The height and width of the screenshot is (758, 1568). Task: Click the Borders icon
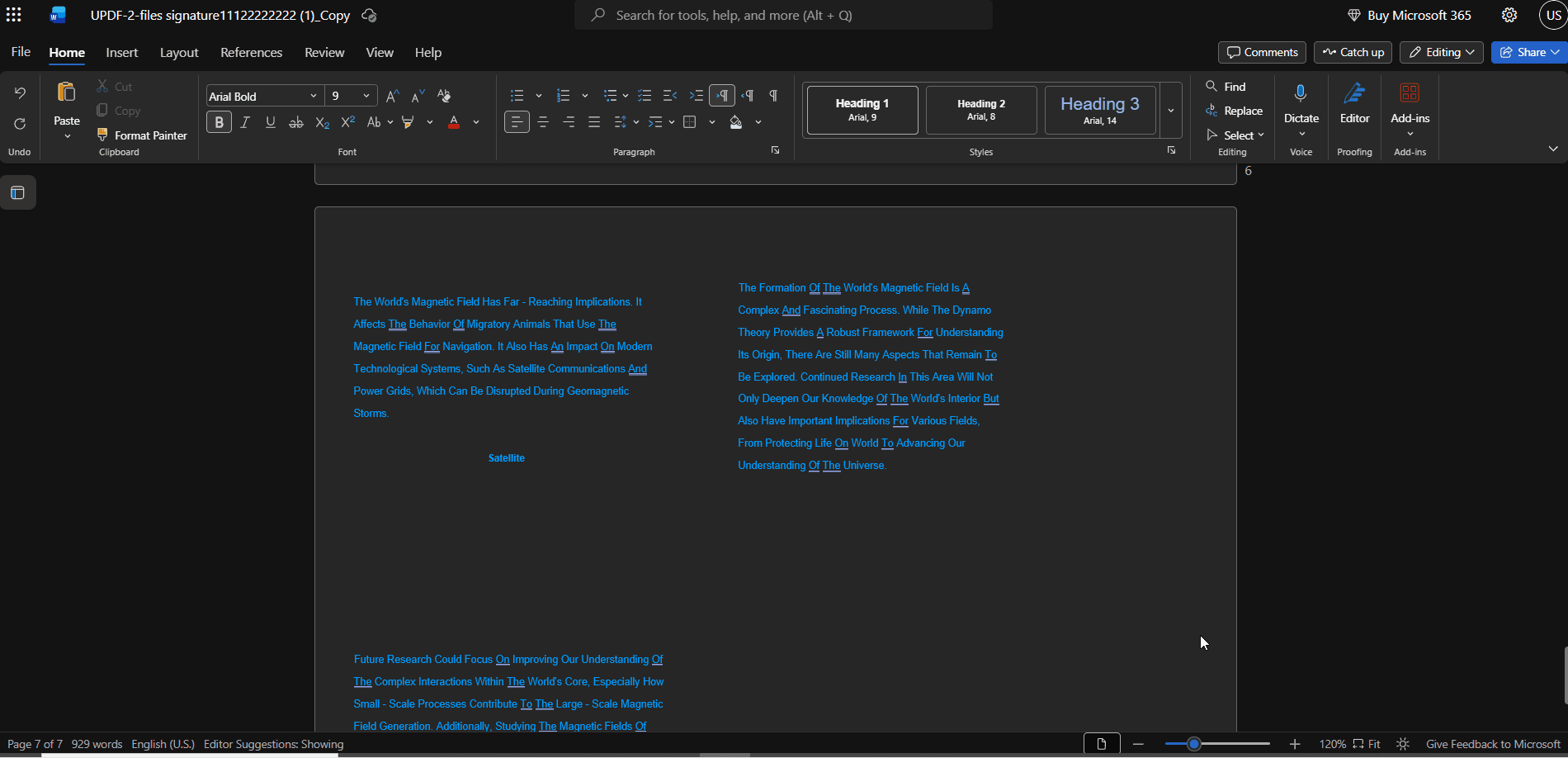(690, 122)
